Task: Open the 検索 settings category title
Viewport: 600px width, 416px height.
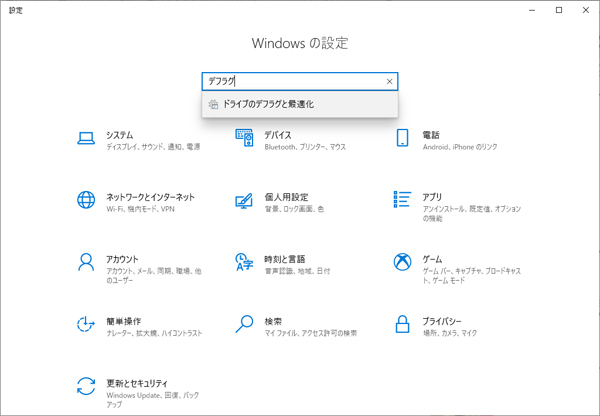Action: click(273, 321)
